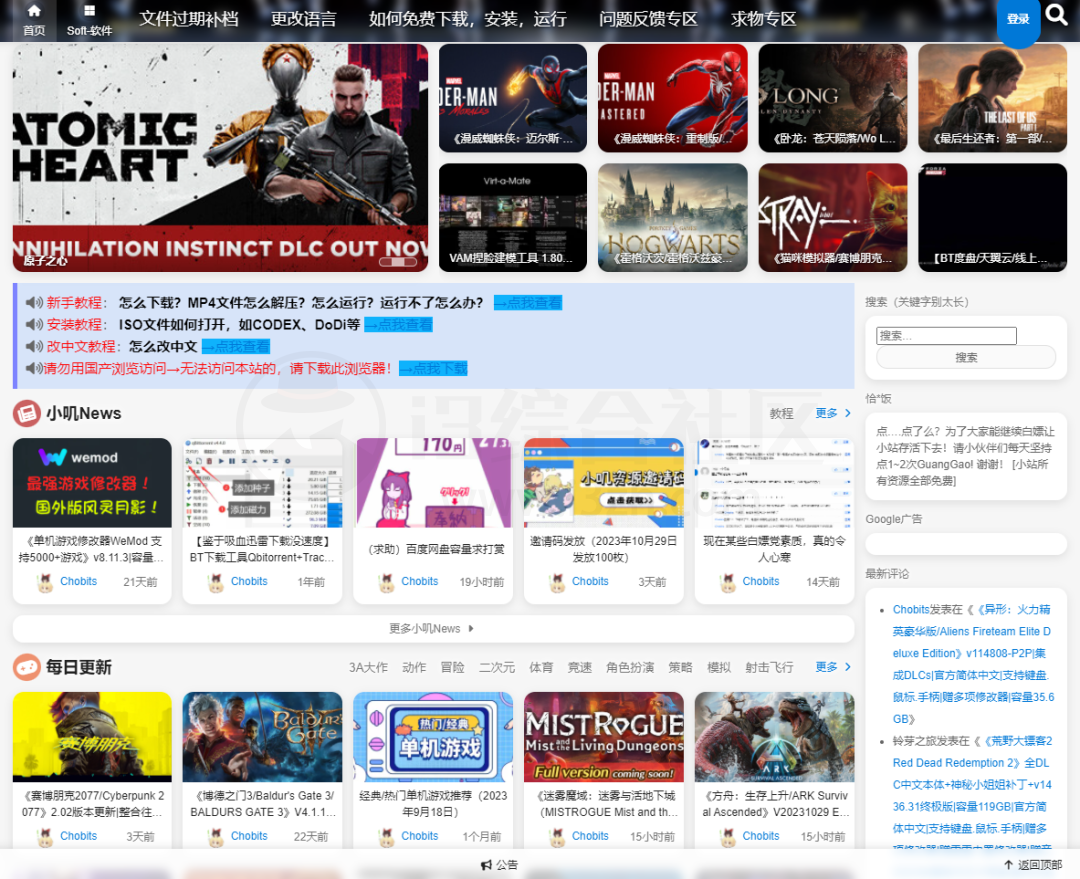1080x879 pixels.
Task: Click post title 现在某些白嫖党素质
Action: click(774, 549)
